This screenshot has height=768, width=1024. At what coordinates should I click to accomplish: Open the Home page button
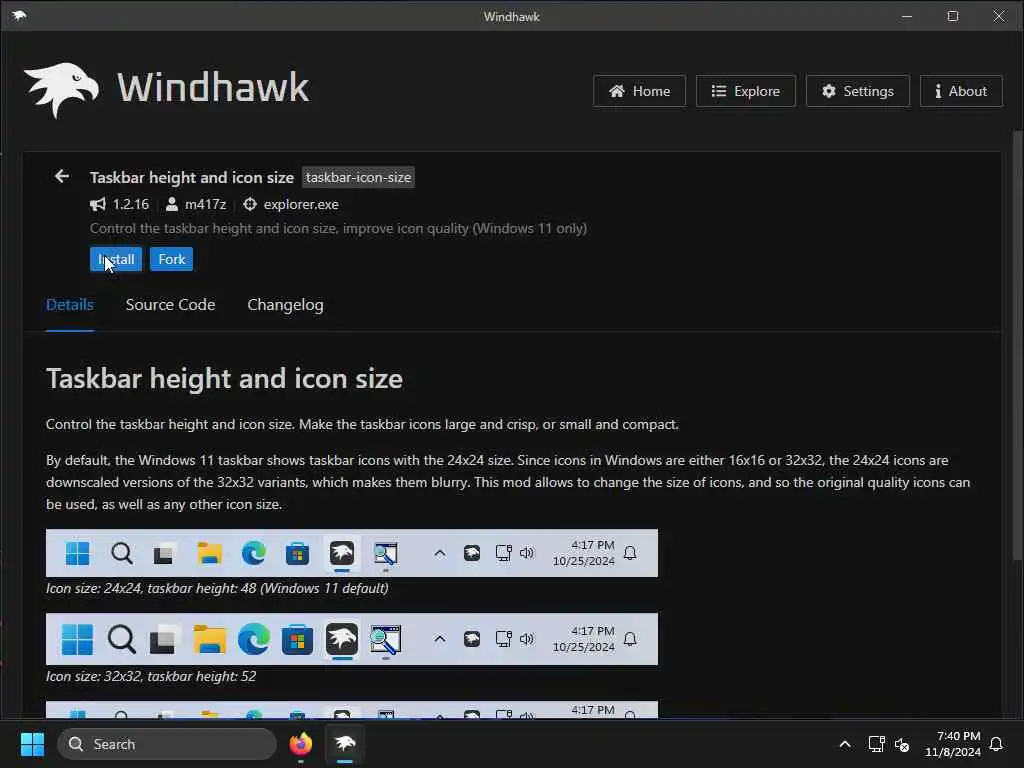[639, 91]
